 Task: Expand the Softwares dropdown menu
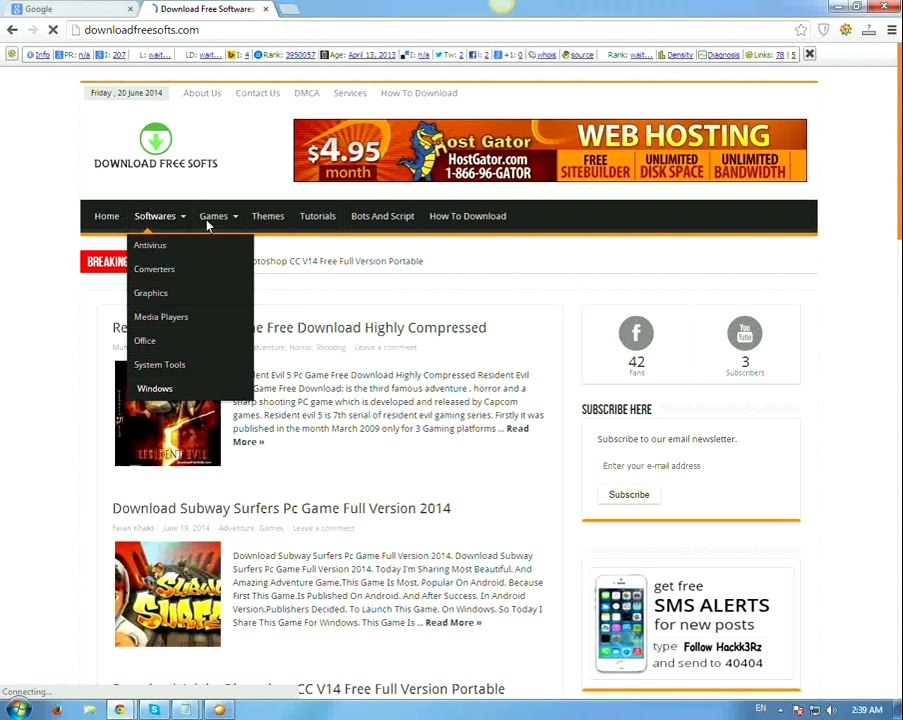tap(160, 216)
